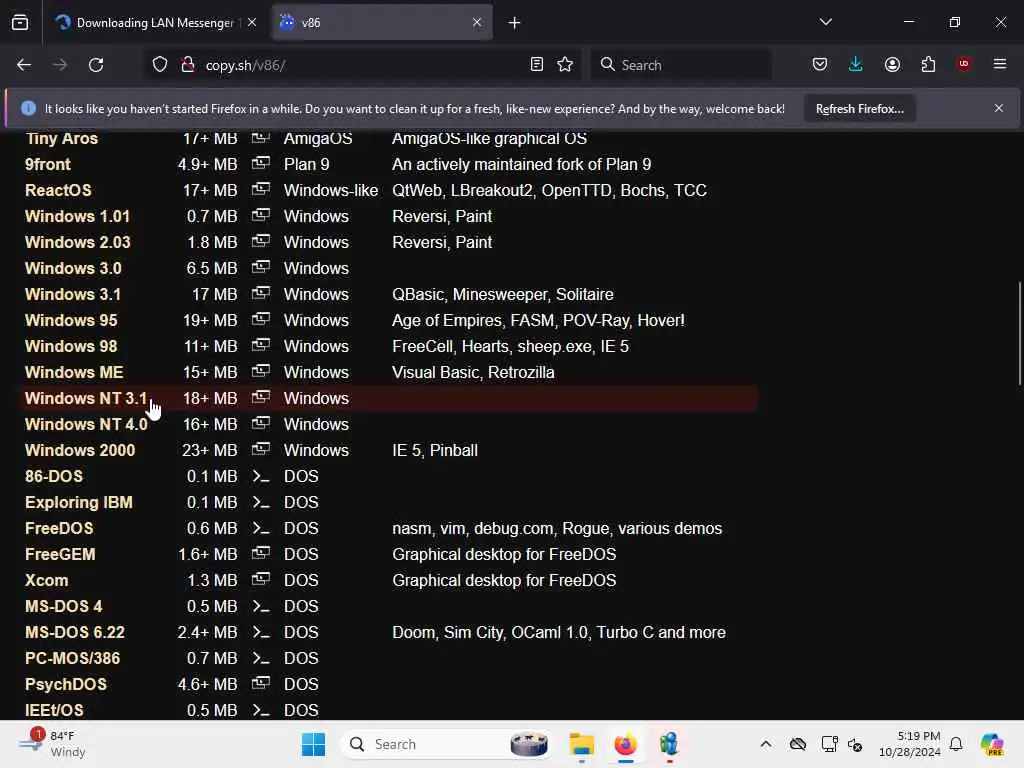This screenshot has height=768, width=1024.
Task: Start Windows 95
Action: [71, 321]
